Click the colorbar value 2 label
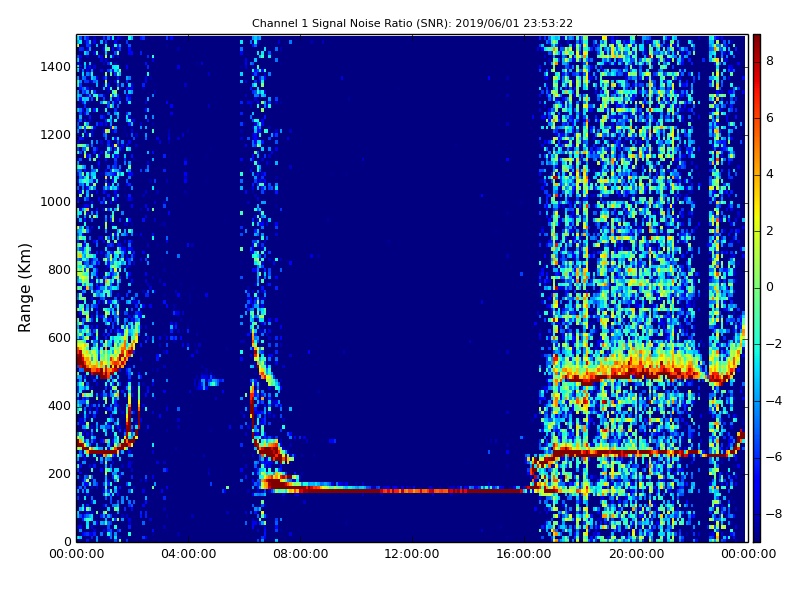Screen dimensions: 800x600 pyautogui.click(x=770, y=231)
